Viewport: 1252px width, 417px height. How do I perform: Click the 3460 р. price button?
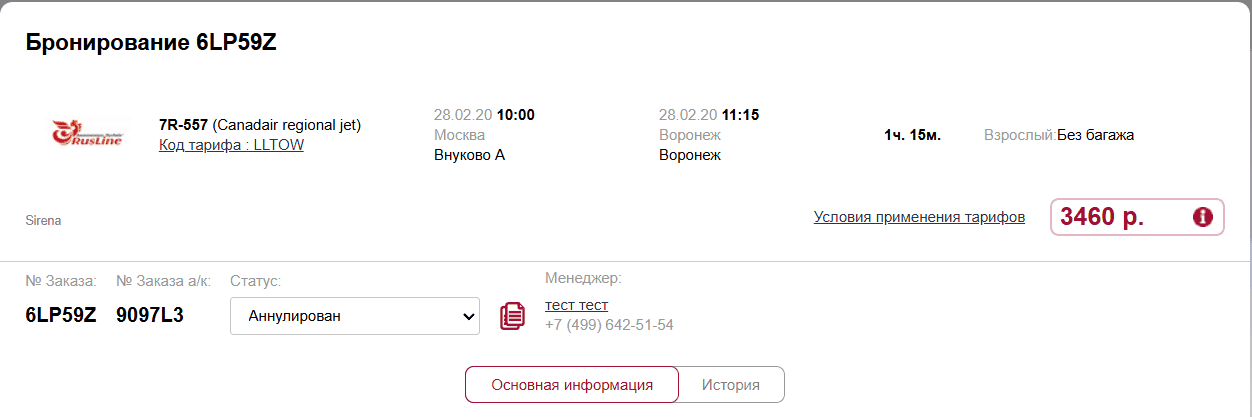(x=1138, y=217)
